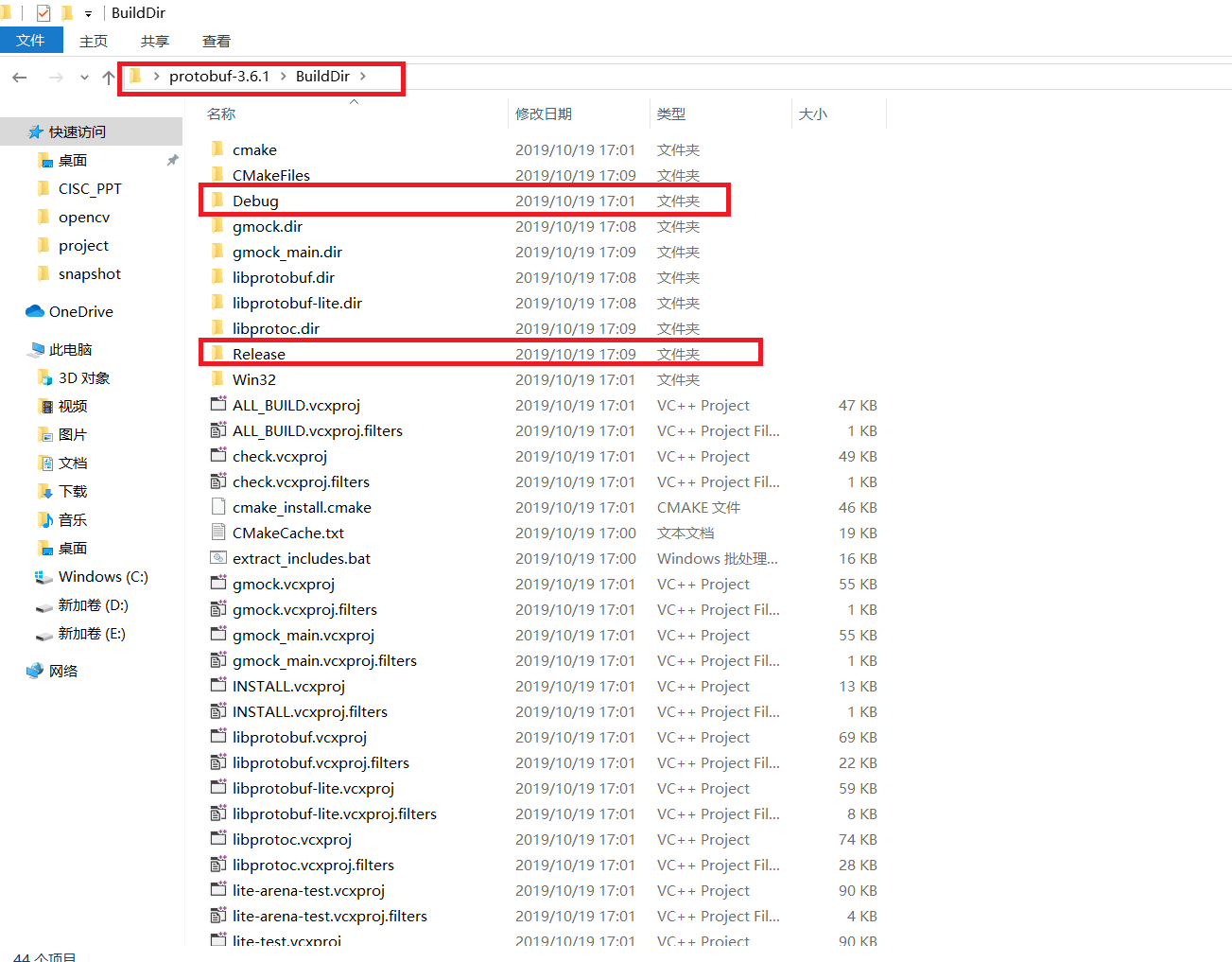
Task: Select the gmock_main.vcxproj.filters file name
Action: point(324,660)
